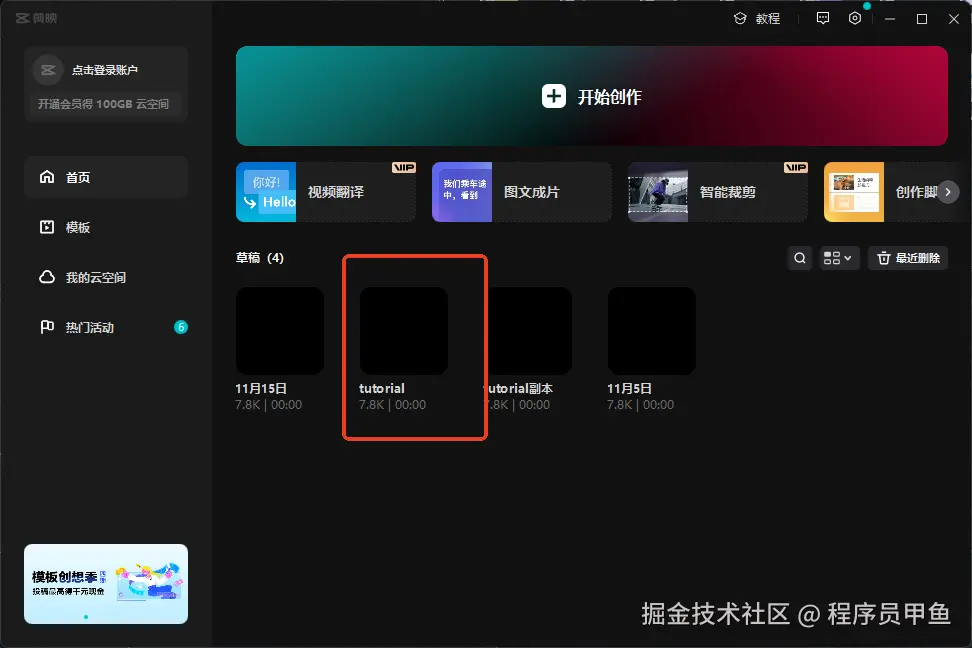Open 图文成片 text-to-video feature
972x648 pixels.
(x=521, y=192)
